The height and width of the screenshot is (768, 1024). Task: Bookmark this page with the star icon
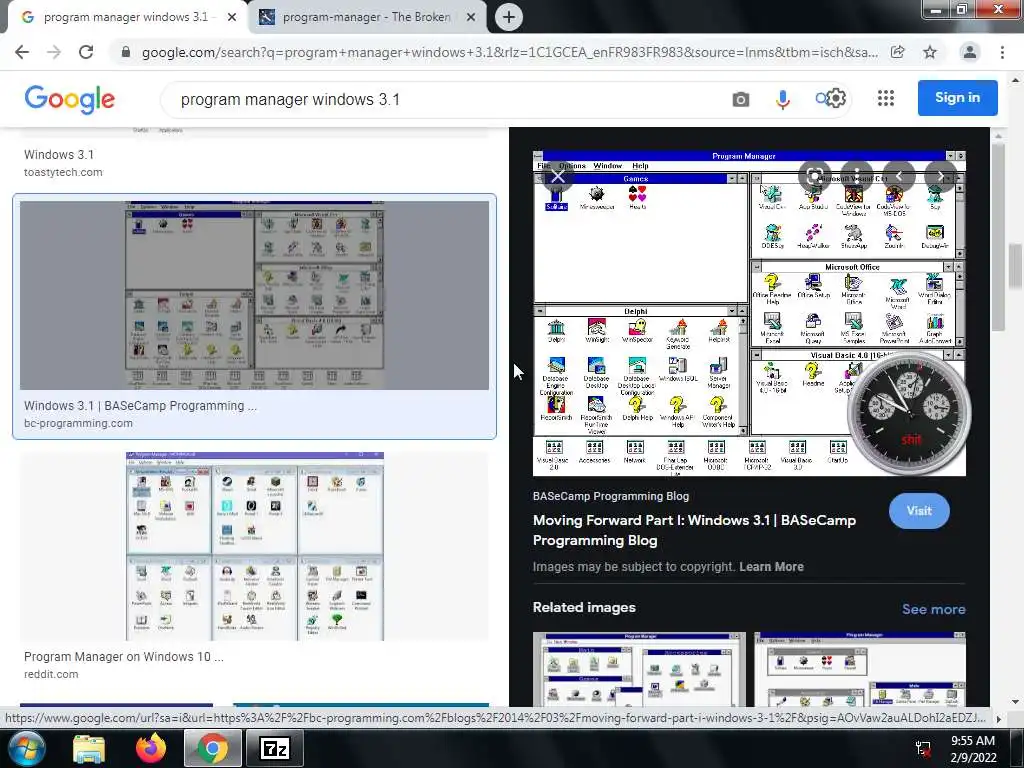pyautogui.click(x=930, y=52)
